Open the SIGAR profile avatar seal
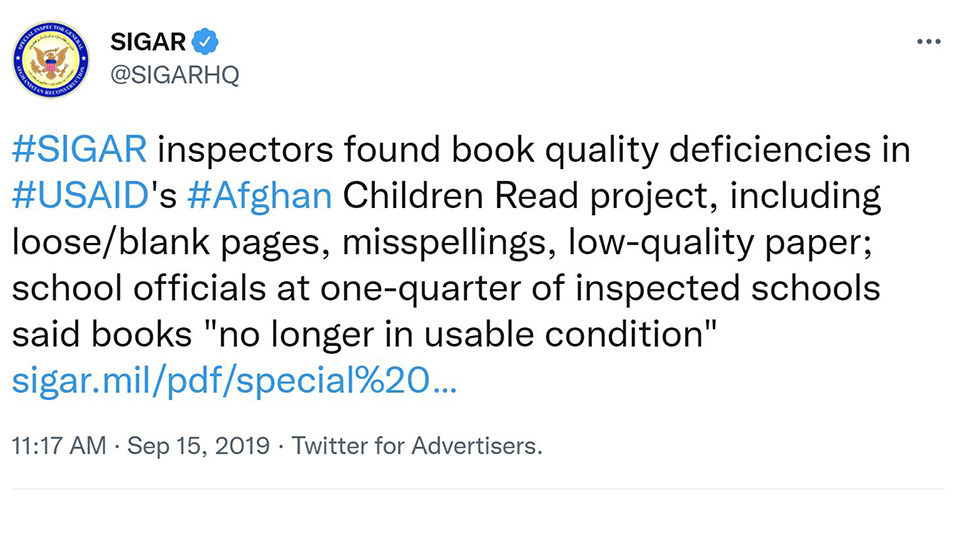Screen dimensions: 960x540 (51, 59)
